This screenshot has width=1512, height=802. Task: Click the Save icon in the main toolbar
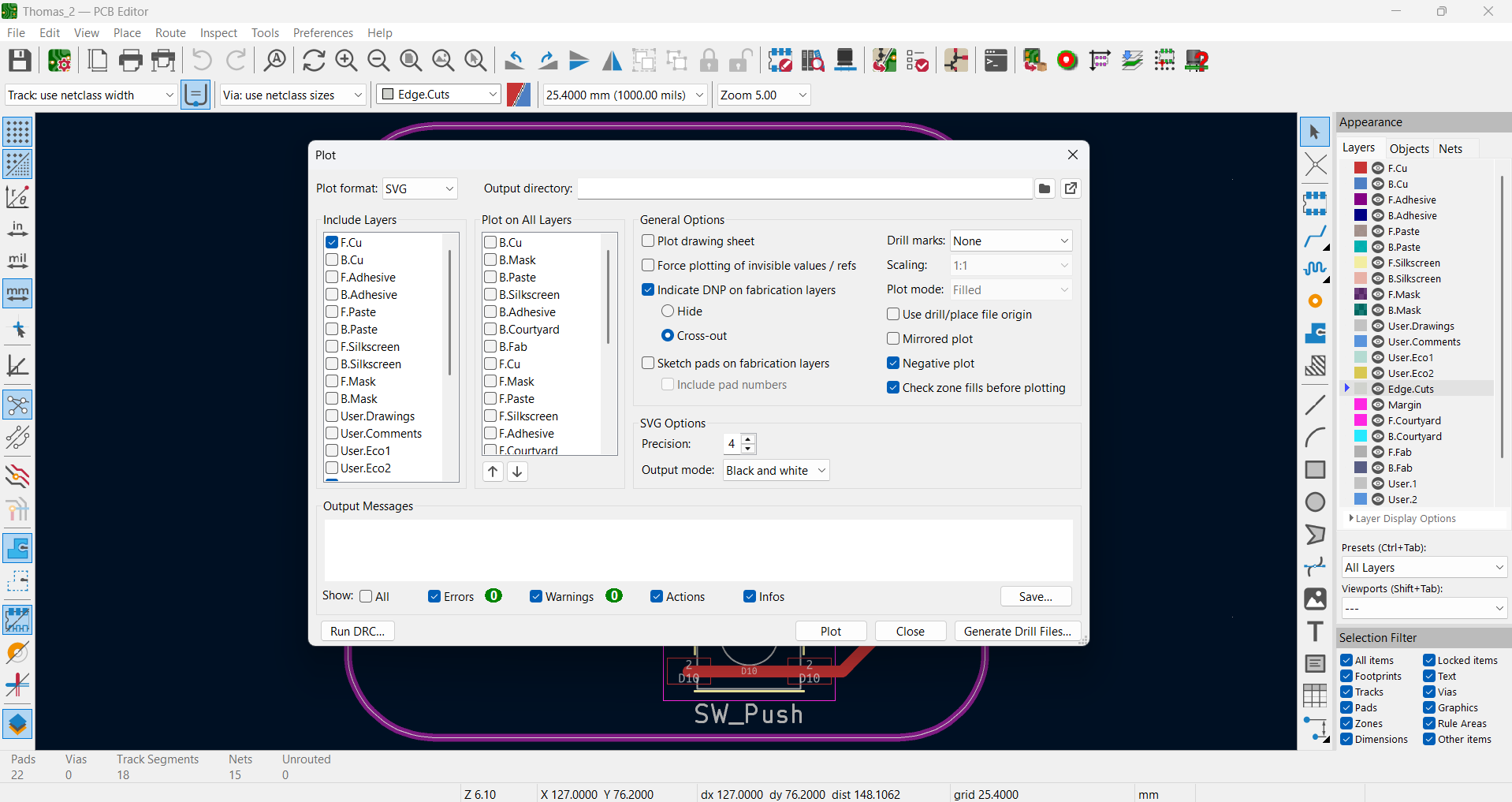pyautogui.click(x=20, y=61)
